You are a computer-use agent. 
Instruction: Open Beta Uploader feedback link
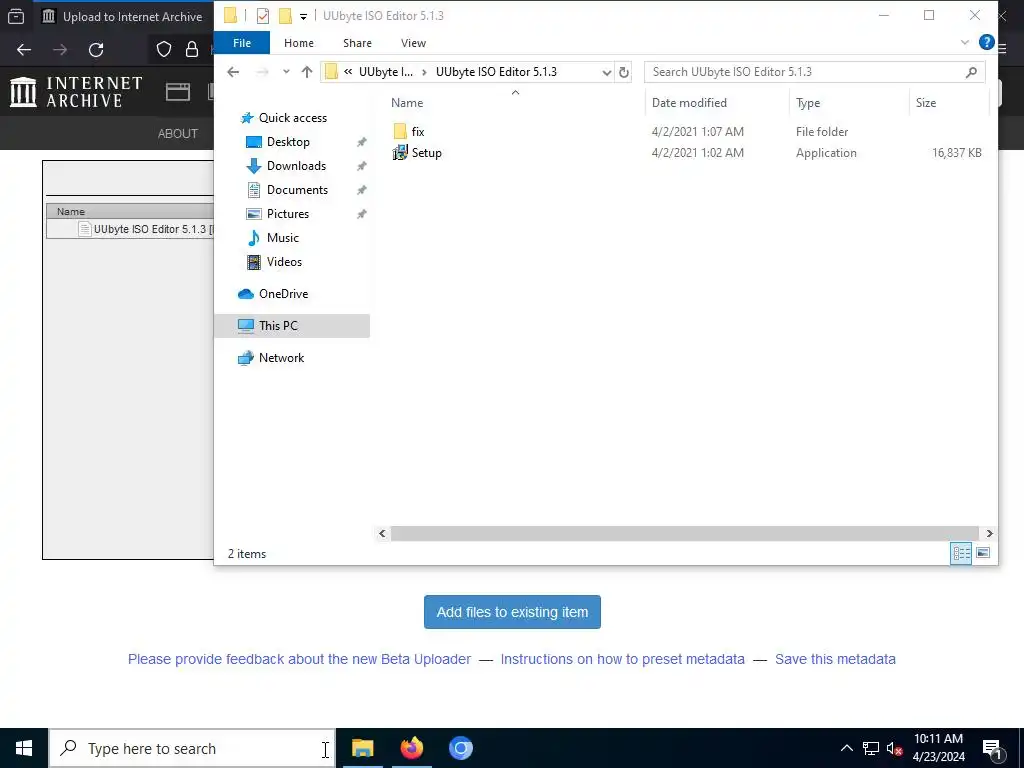(299, 659)
